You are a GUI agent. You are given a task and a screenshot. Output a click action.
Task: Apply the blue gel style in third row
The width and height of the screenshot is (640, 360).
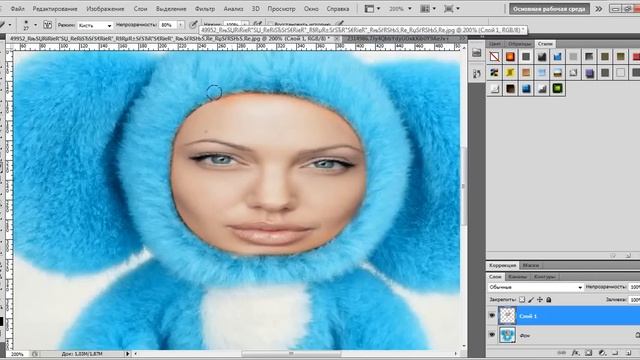pos(526,88)
